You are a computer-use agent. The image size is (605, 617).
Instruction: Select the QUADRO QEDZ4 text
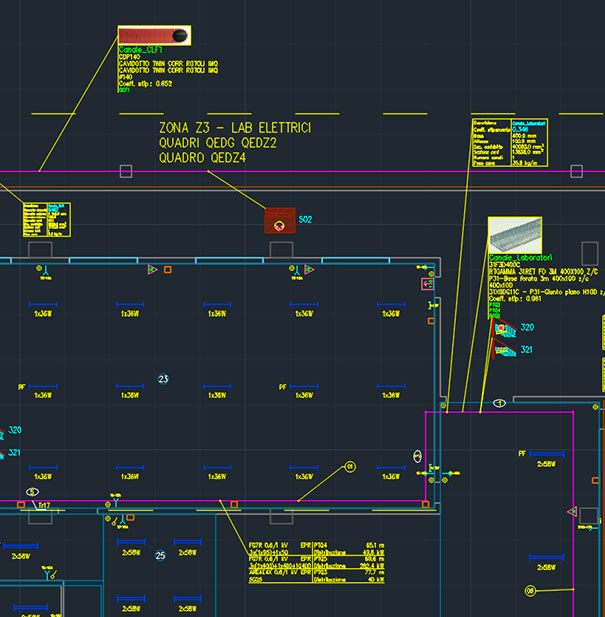pyautogui.click(x=202, y=158)
